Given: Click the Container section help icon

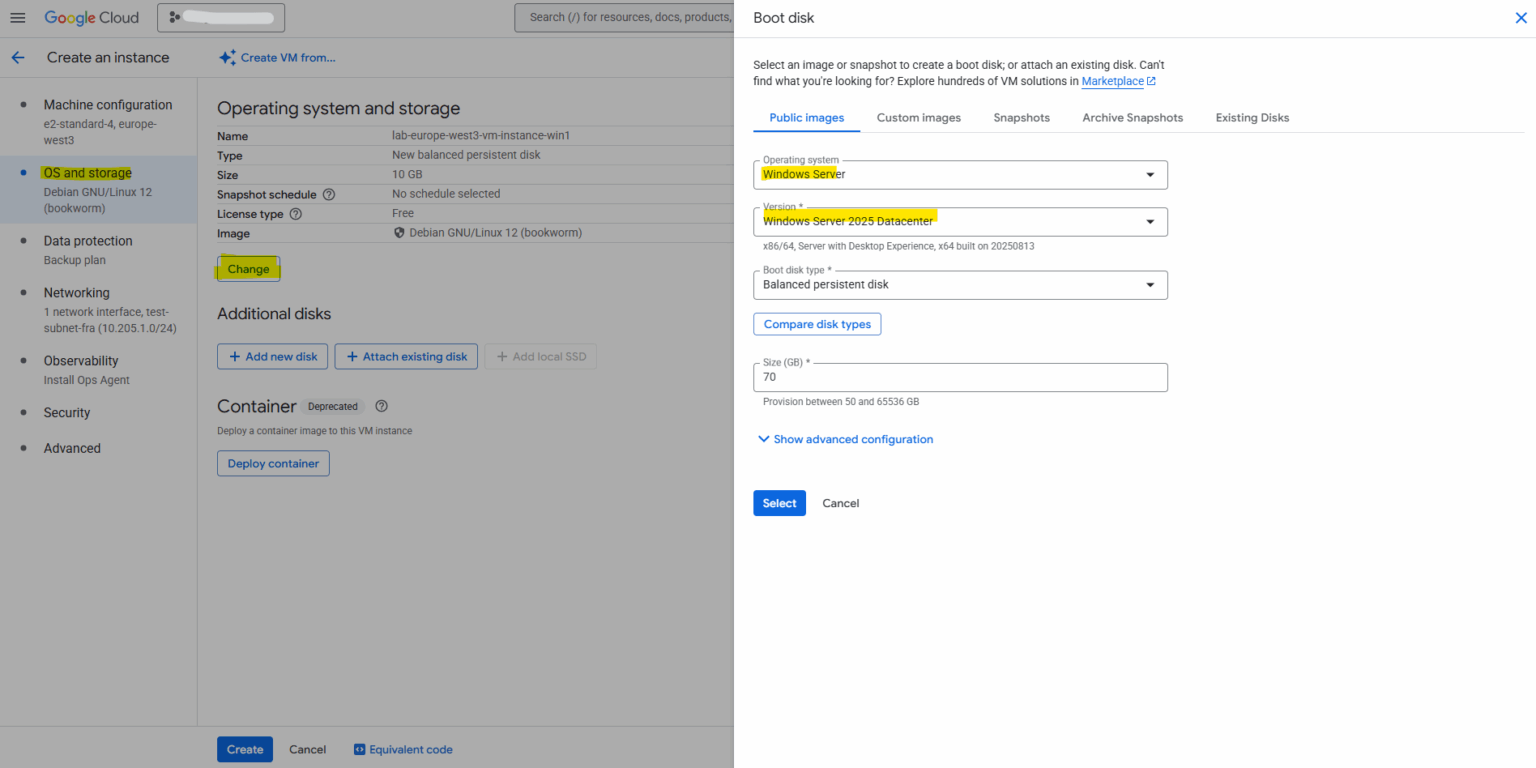Looking at the screenshot, I should (x=381, y=406).
